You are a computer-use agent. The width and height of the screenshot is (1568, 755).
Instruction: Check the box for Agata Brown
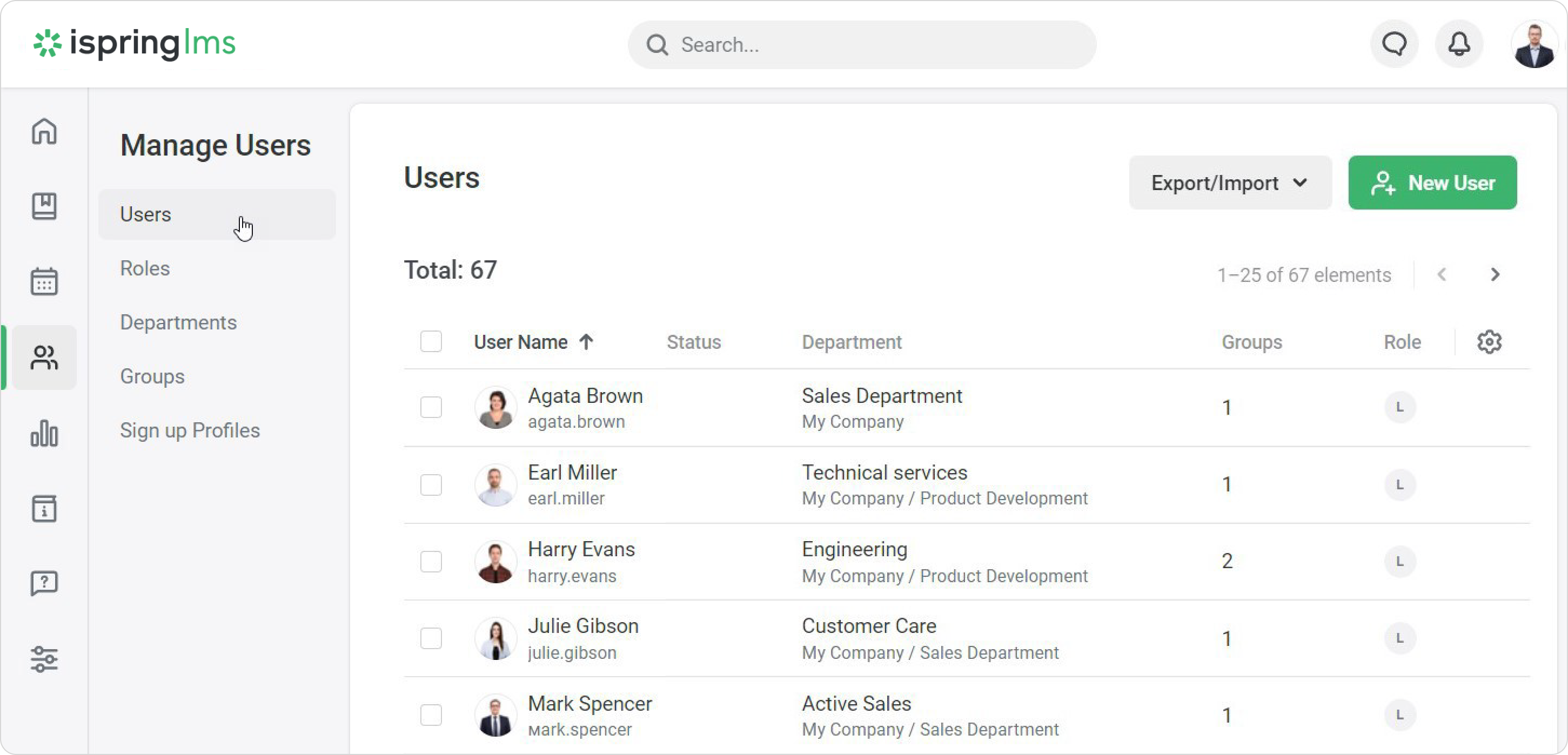point(431,407)
